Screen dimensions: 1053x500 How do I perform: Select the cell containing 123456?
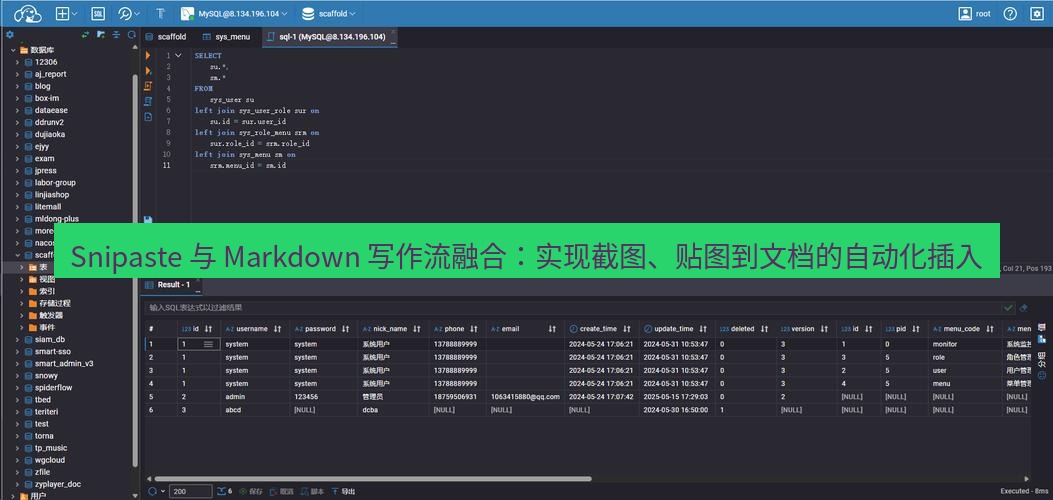324,397
